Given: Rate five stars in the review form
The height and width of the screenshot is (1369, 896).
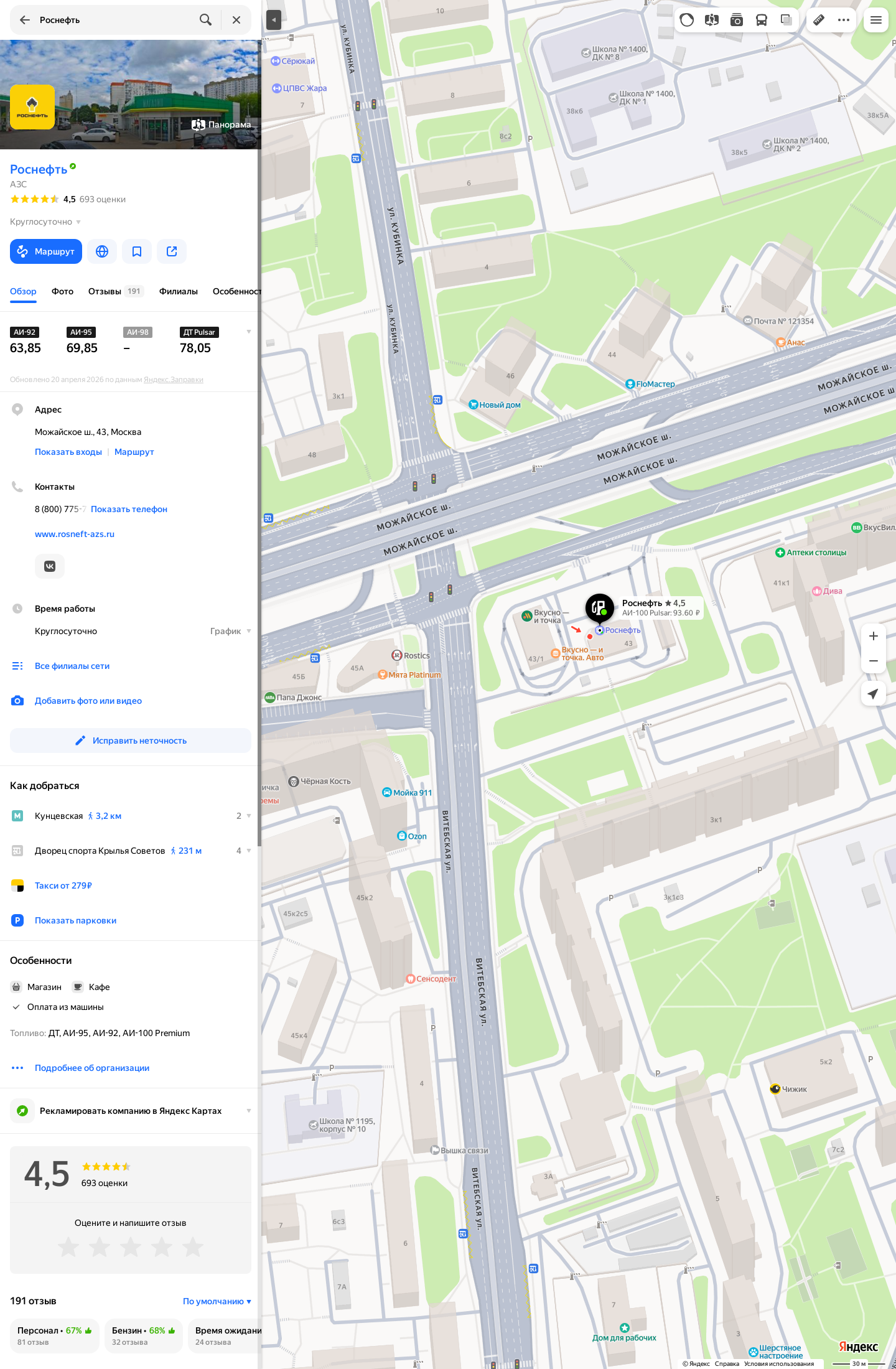Looking at the screenshot, I should point(193,1246).
